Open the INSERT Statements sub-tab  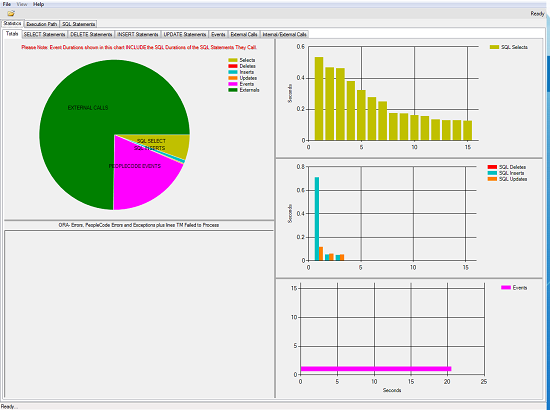[x=138, y=34]
